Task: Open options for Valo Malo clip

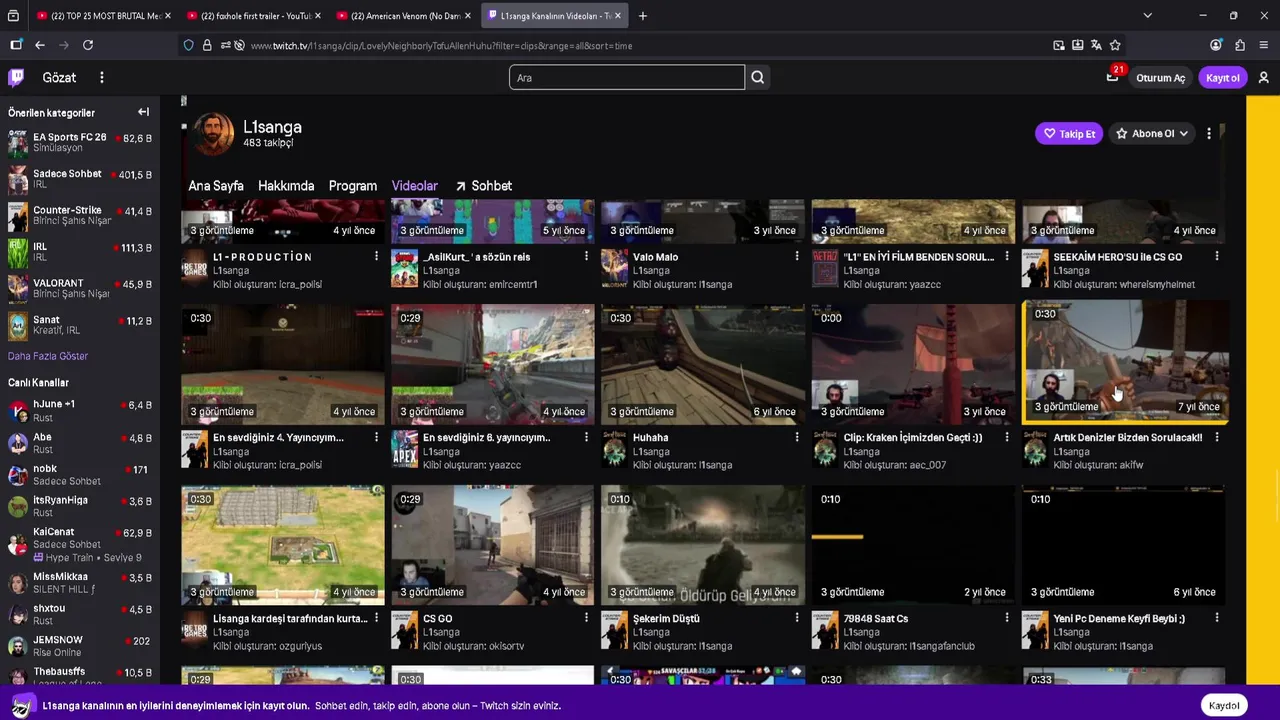Action: pos(797,257)
